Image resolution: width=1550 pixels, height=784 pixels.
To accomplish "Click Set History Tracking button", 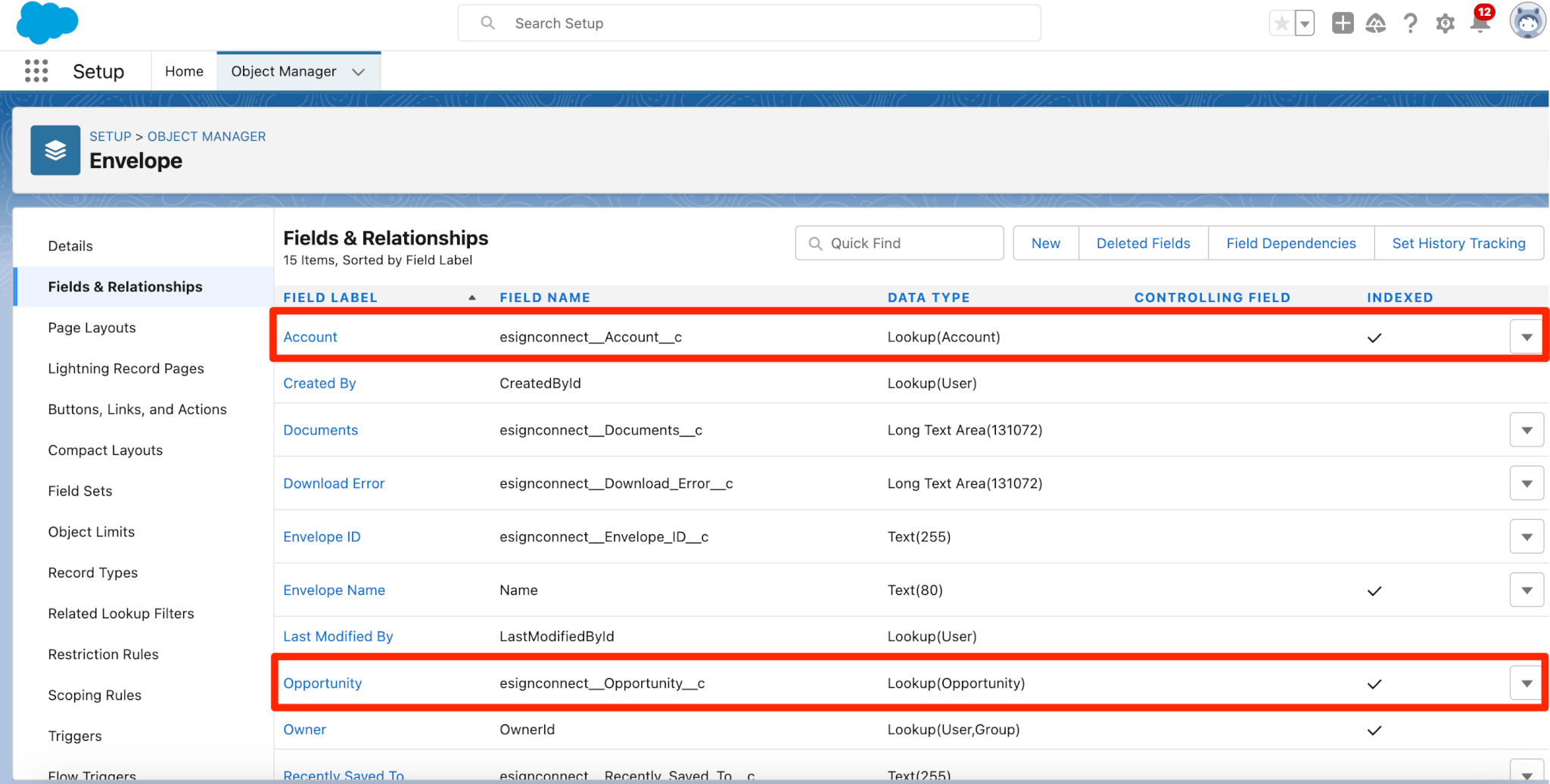I will (1459, 243).
